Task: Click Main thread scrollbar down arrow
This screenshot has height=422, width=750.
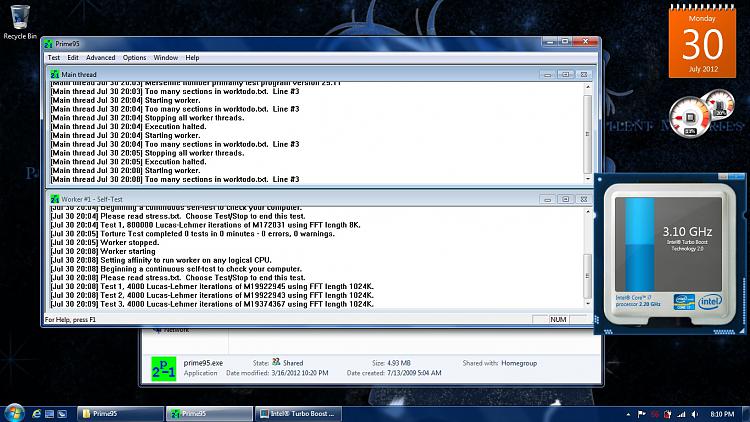Action: (588, 179)
